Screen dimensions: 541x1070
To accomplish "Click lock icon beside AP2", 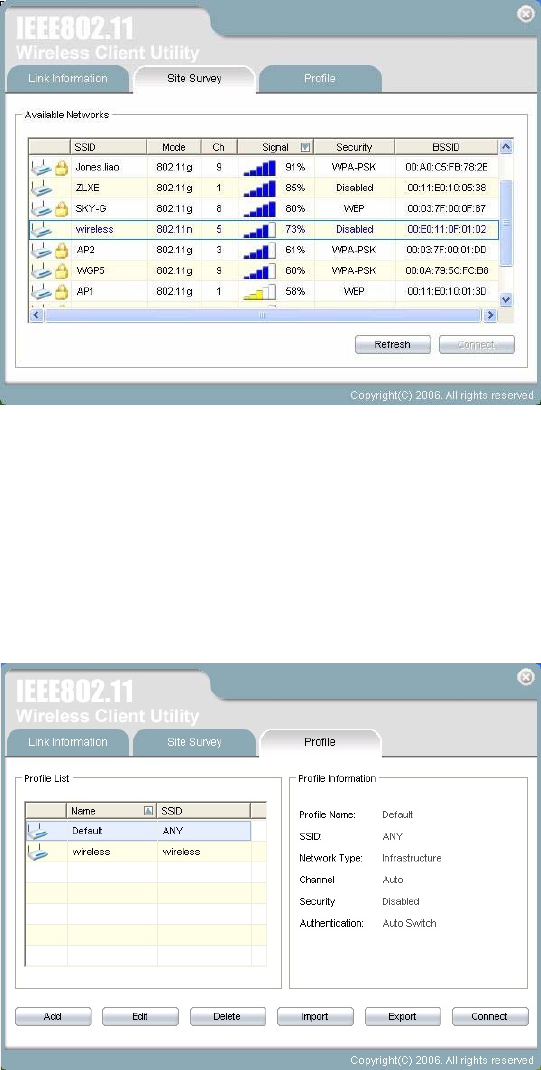I will 61,250.
